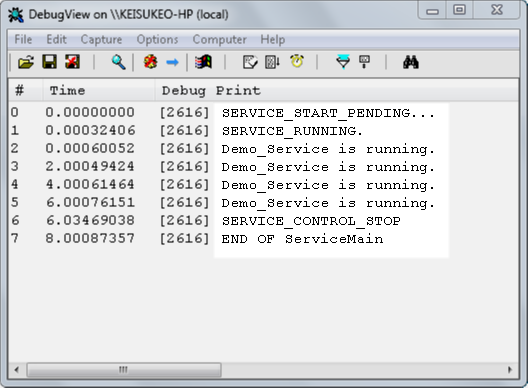The height and width of the screenshot is (388, 528).
Task: Toggle the blue arrow Pass-Through icon
Action: tap(172, 62)
